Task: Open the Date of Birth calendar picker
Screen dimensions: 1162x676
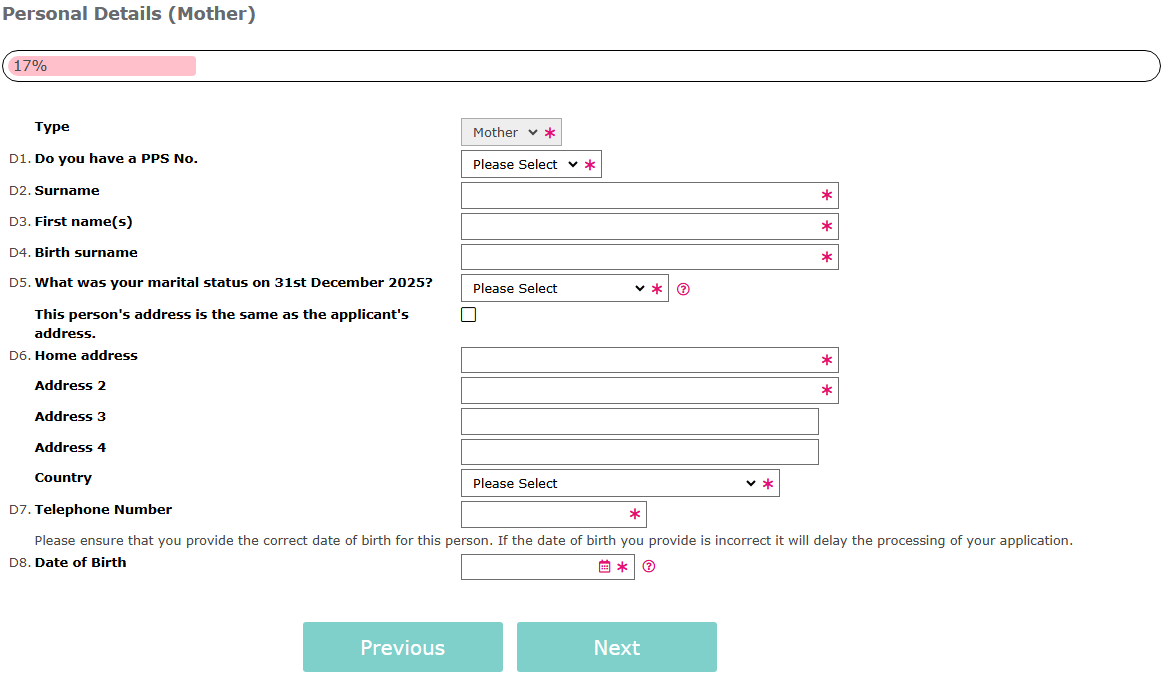Action: [604, 567]
